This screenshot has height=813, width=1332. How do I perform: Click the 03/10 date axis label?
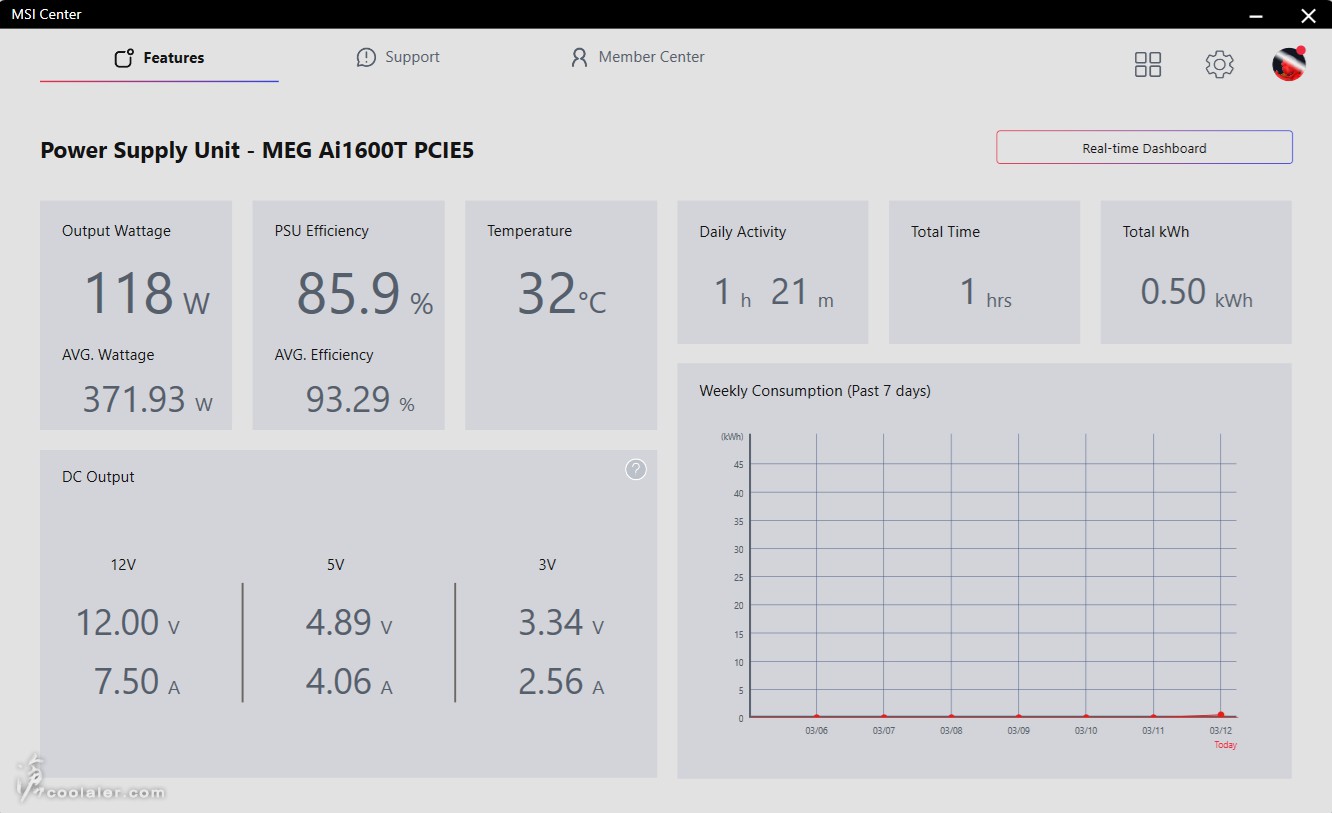tap(1086, 731)
